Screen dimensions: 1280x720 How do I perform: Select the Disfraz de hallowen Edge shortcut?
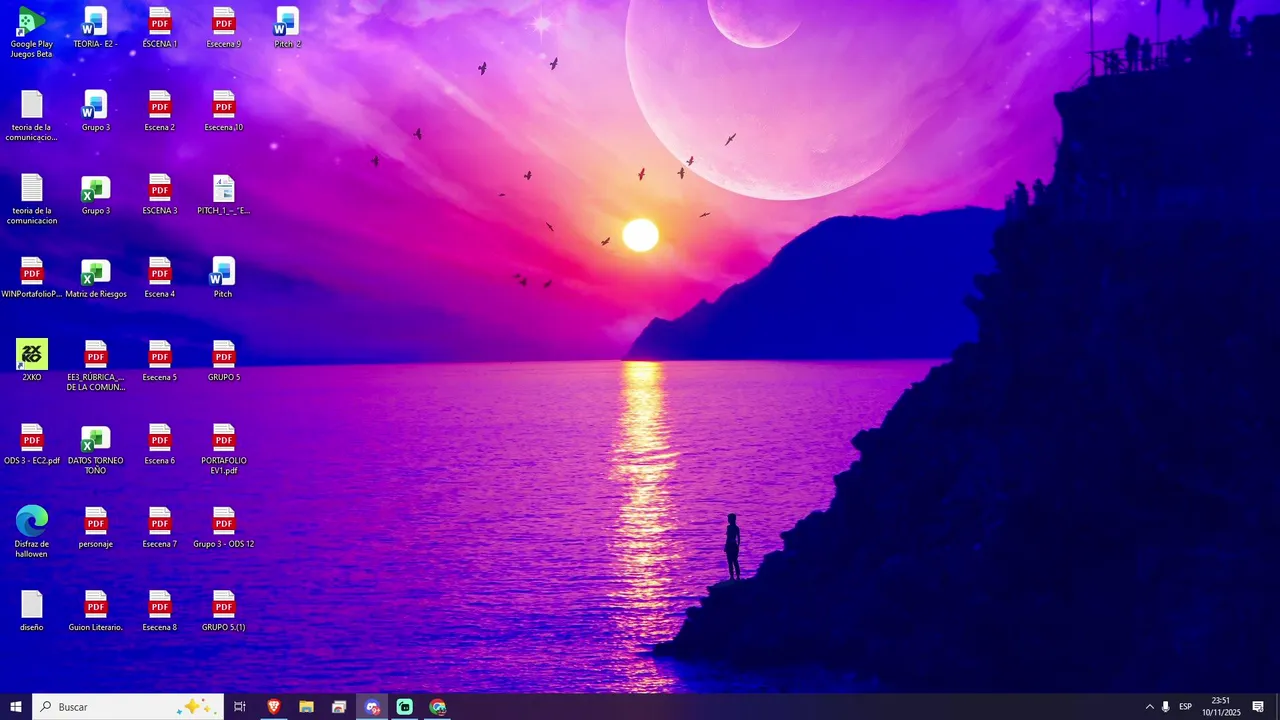click(x=32, y=533)
